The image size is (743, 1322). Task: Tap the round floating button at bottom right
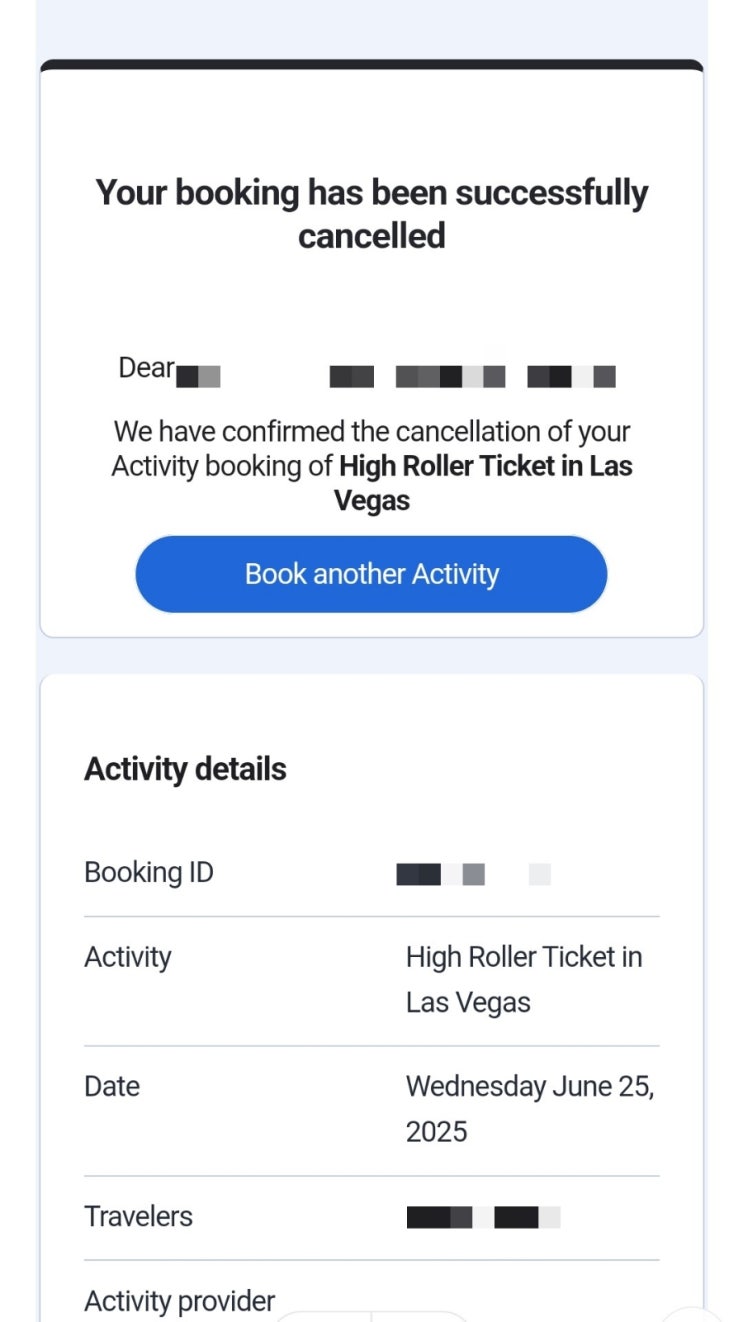(693, 1316)
